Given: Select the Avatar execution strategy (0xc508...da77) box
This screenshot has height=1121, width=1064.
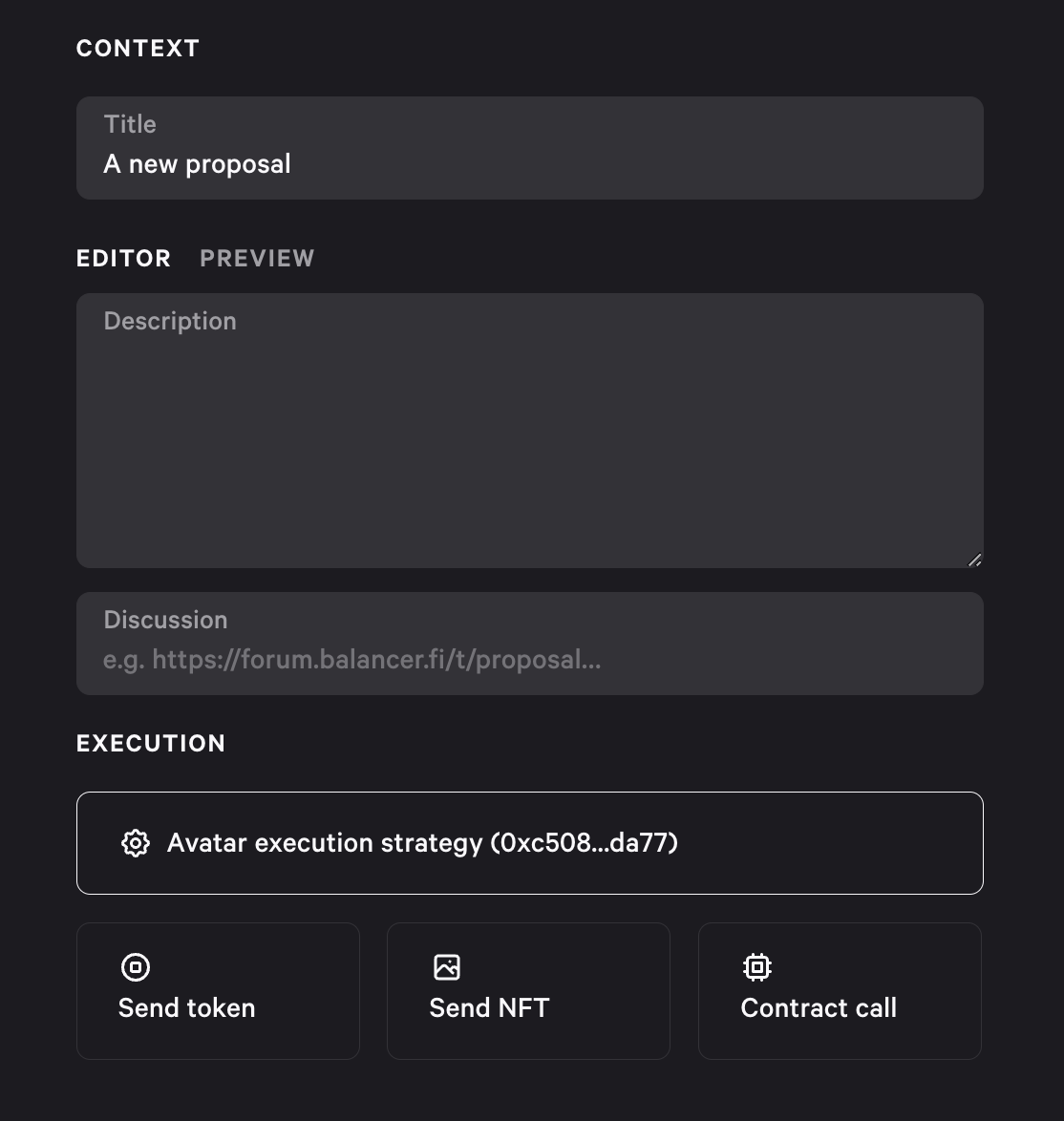Looking at the screenshot, I should click(530, 843).
